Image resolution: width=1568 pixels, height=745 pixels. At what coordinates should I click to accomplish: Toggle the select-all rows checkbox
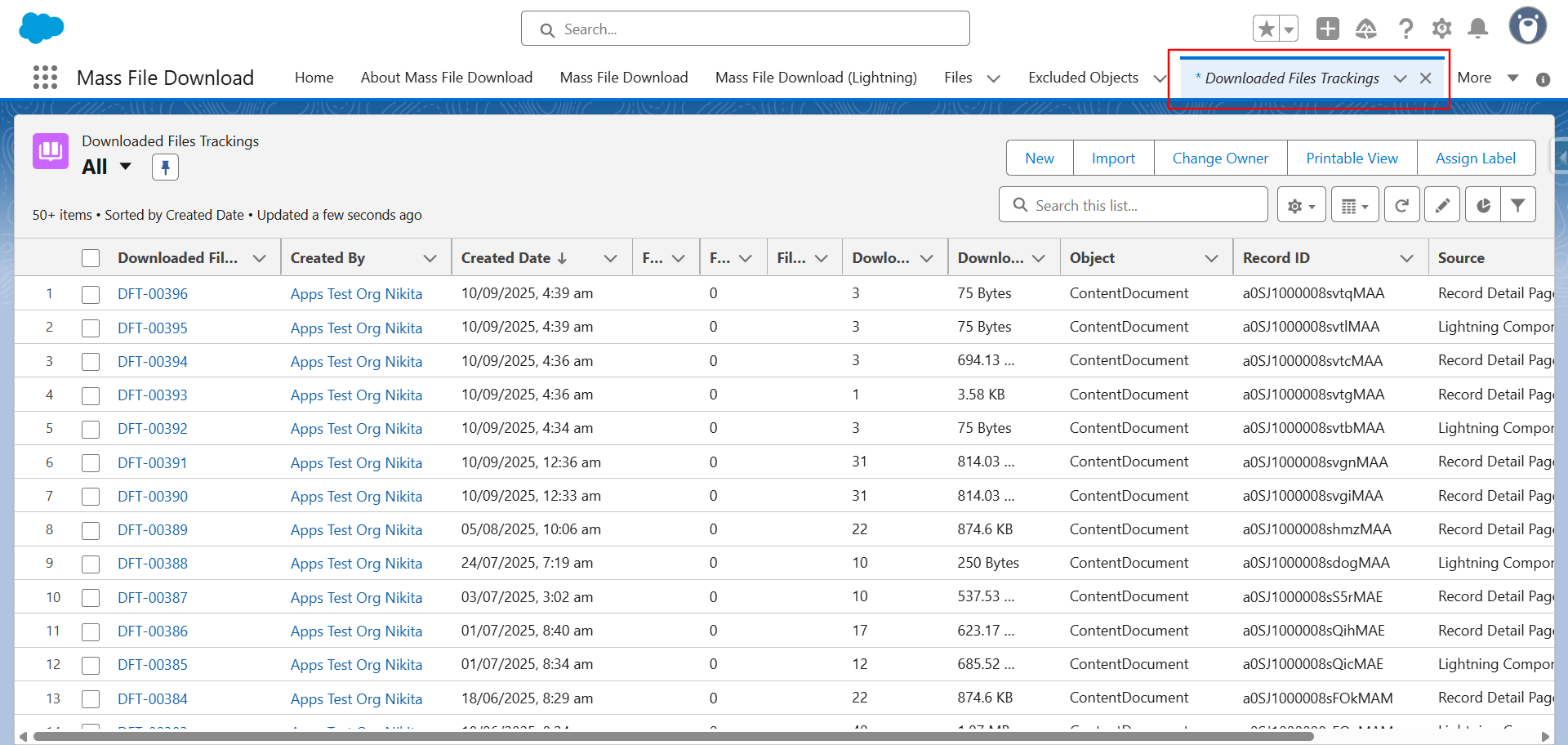click(91, 258)
